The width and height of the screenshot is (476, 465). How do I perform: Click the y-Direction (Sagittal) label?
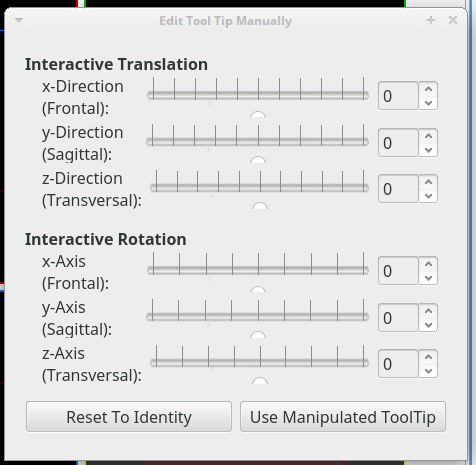click(83, 143)
